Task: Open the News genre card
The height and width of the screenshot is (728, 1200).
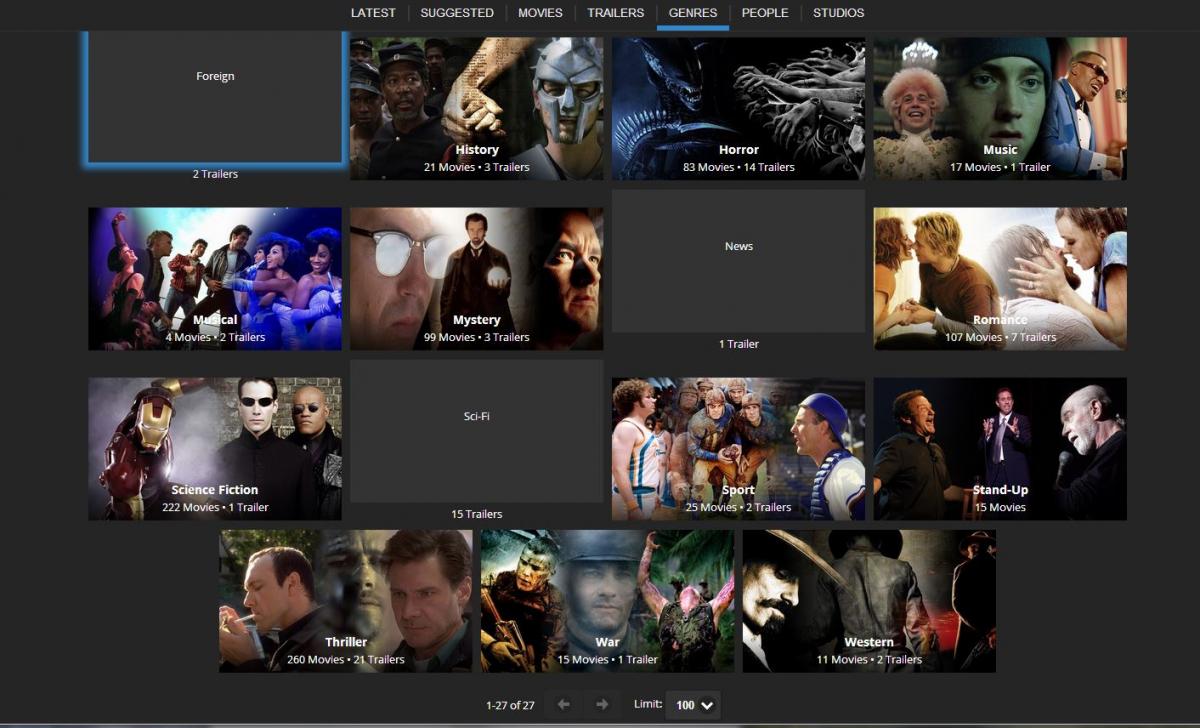Action: (x=739, y=261)
